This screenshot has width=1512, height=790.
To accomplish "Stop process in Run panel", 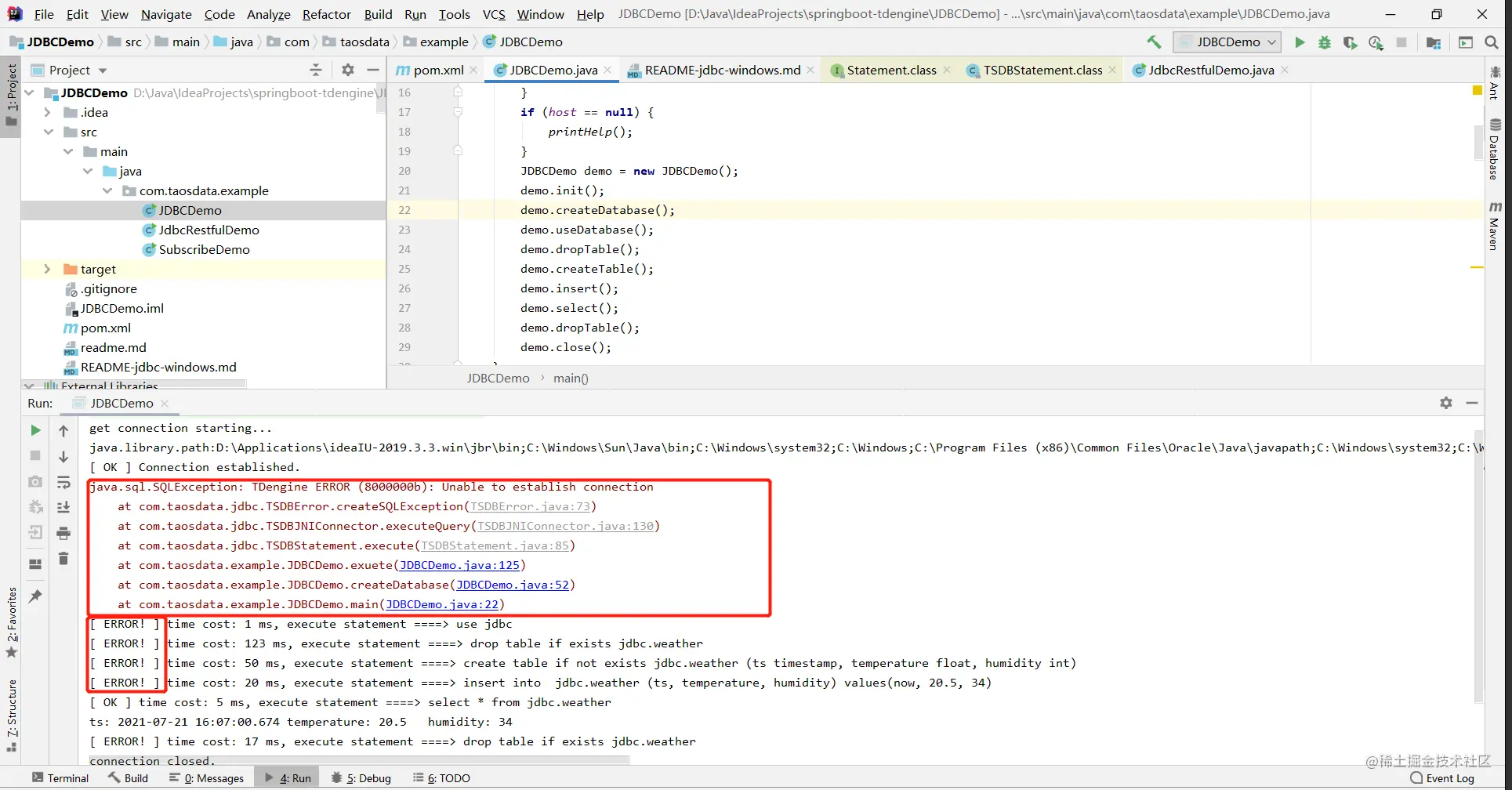I will tap(35, 455).
